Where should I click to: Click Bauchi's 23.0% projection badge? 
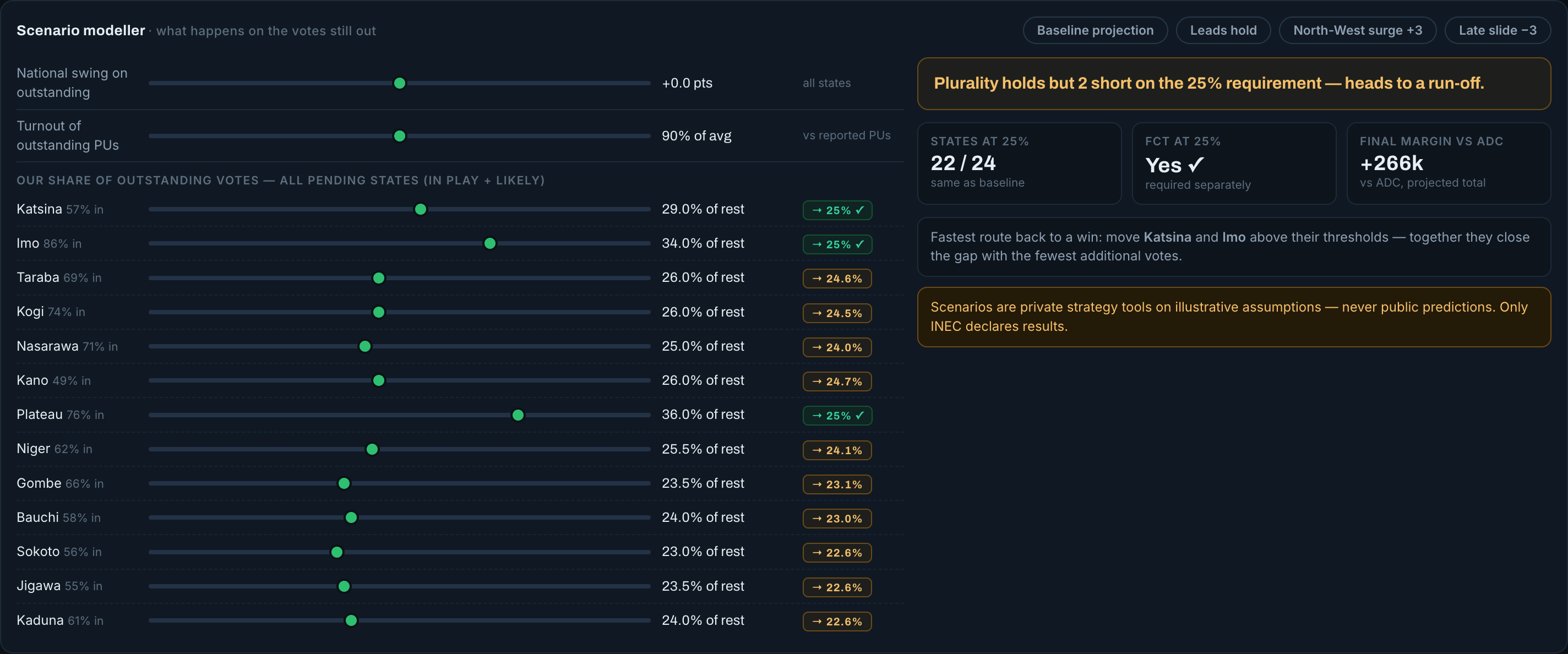pos(837,519)
